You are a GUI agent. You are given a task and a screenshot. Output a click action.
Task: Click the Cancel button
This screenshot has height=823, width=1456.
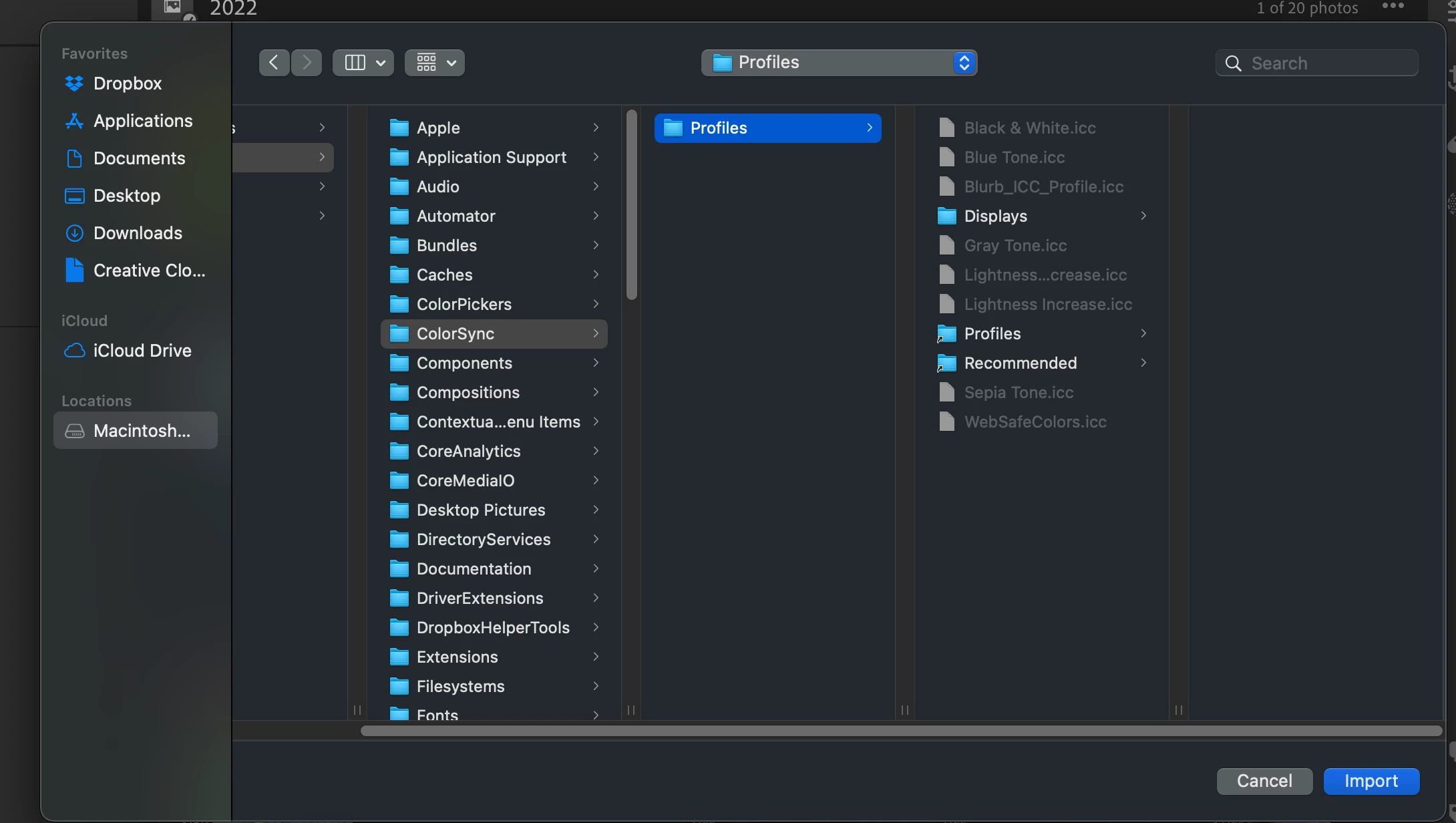click(1264, 781)
